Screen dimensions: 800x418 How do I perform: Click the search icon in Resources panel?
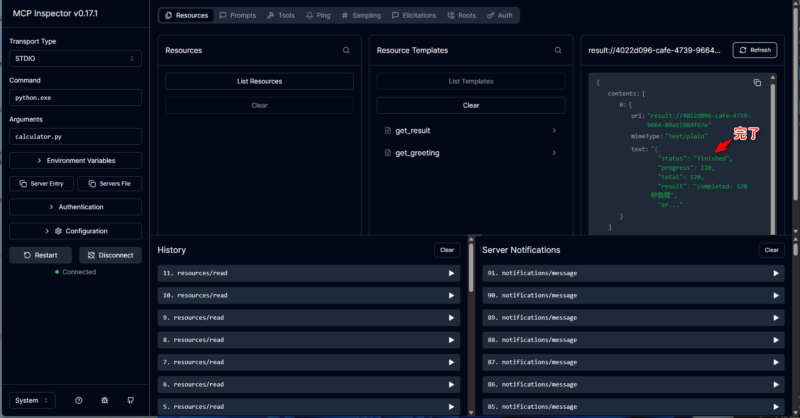[346, 50]
